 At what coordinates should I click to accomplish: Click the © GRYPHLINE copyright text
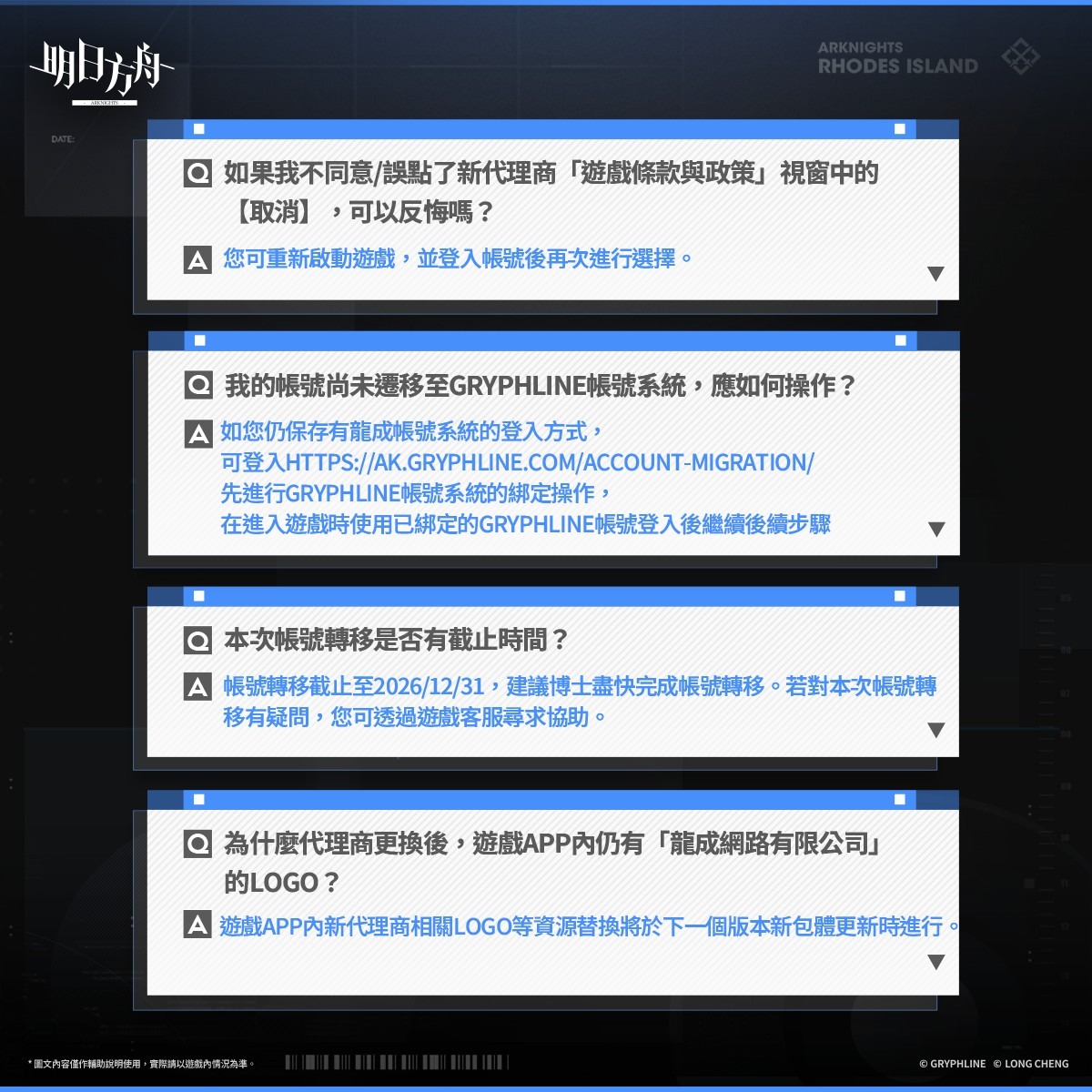point(952,1064)
